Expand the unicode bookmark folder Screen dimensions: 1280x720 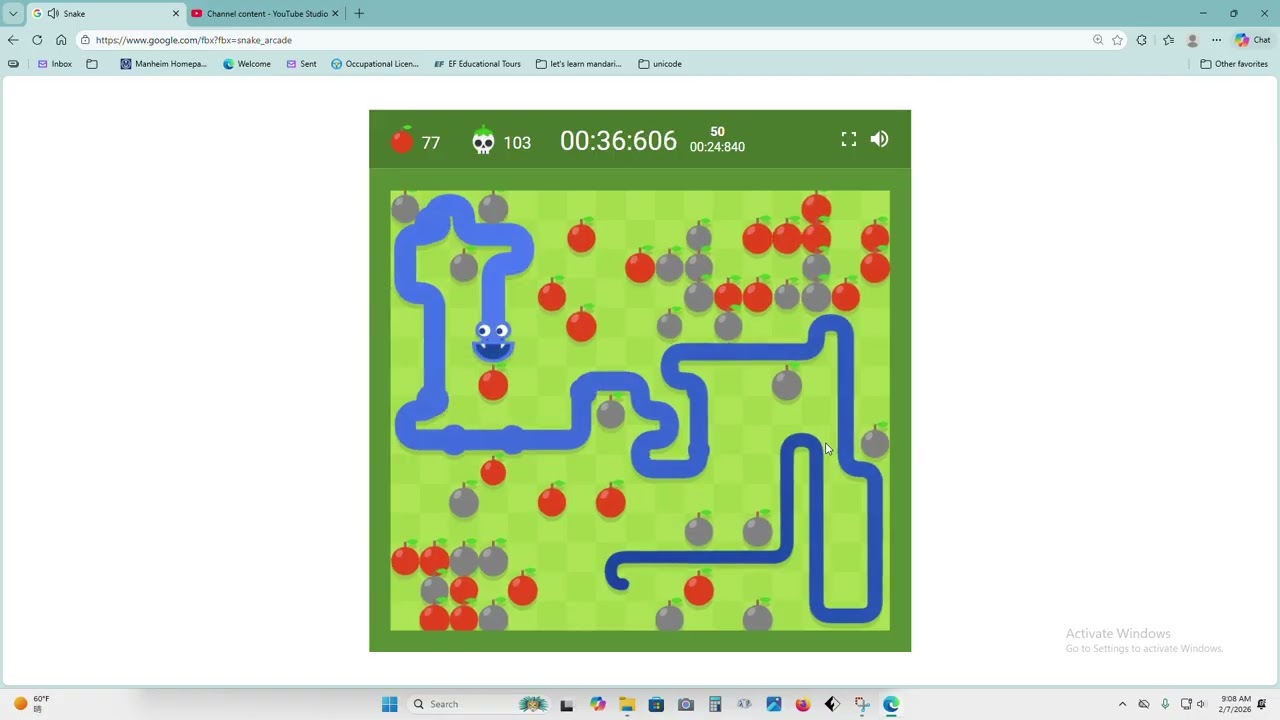pyautogui.click(x=660, y=64)
